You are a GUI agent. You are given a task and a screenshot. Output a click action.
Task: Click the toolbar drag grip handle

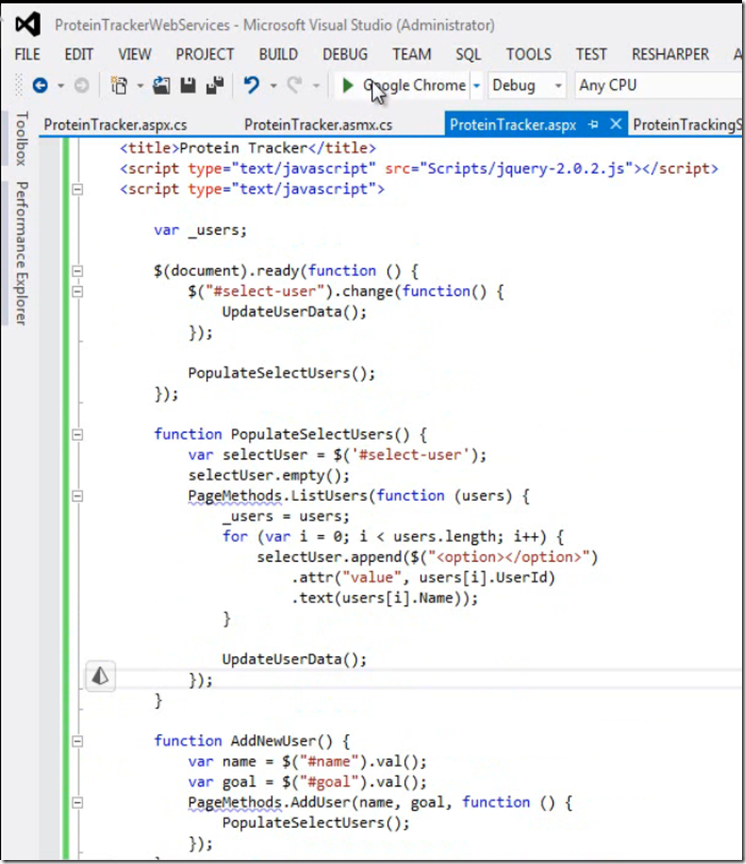19,85
